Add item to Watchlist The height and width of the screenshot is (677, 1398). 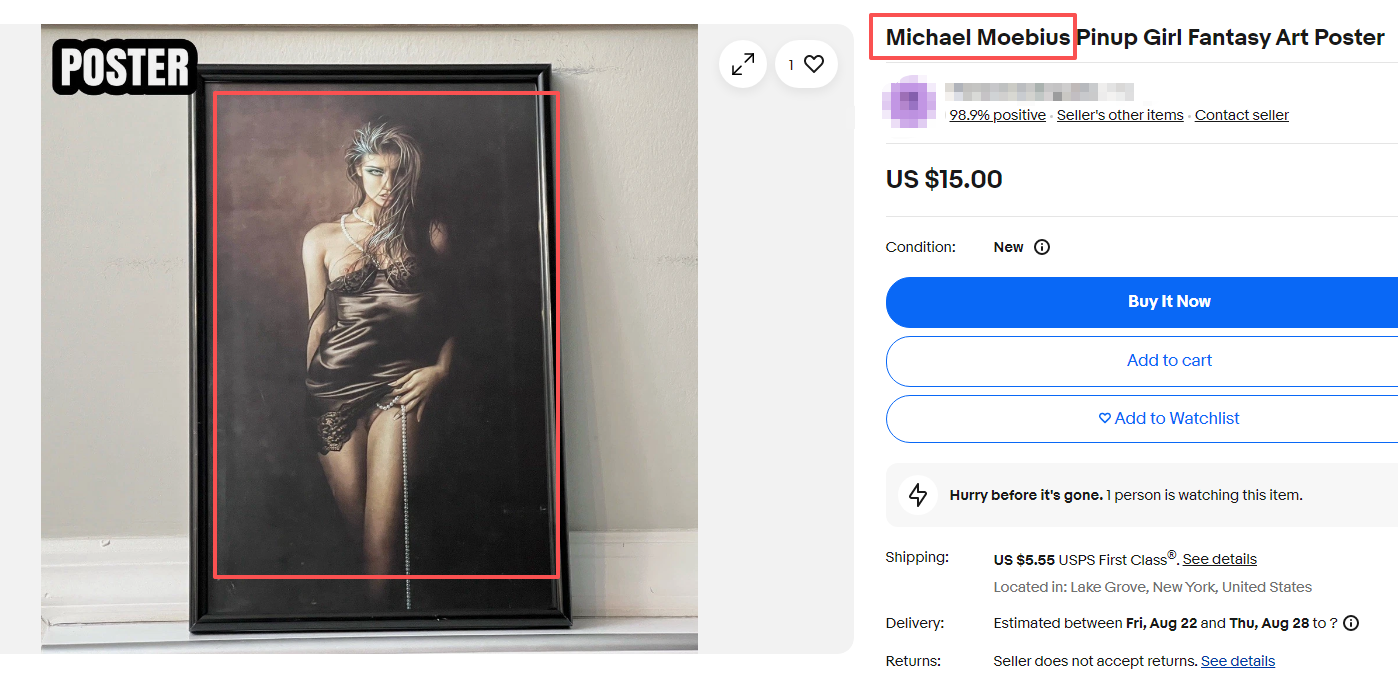pos(1168,418)
